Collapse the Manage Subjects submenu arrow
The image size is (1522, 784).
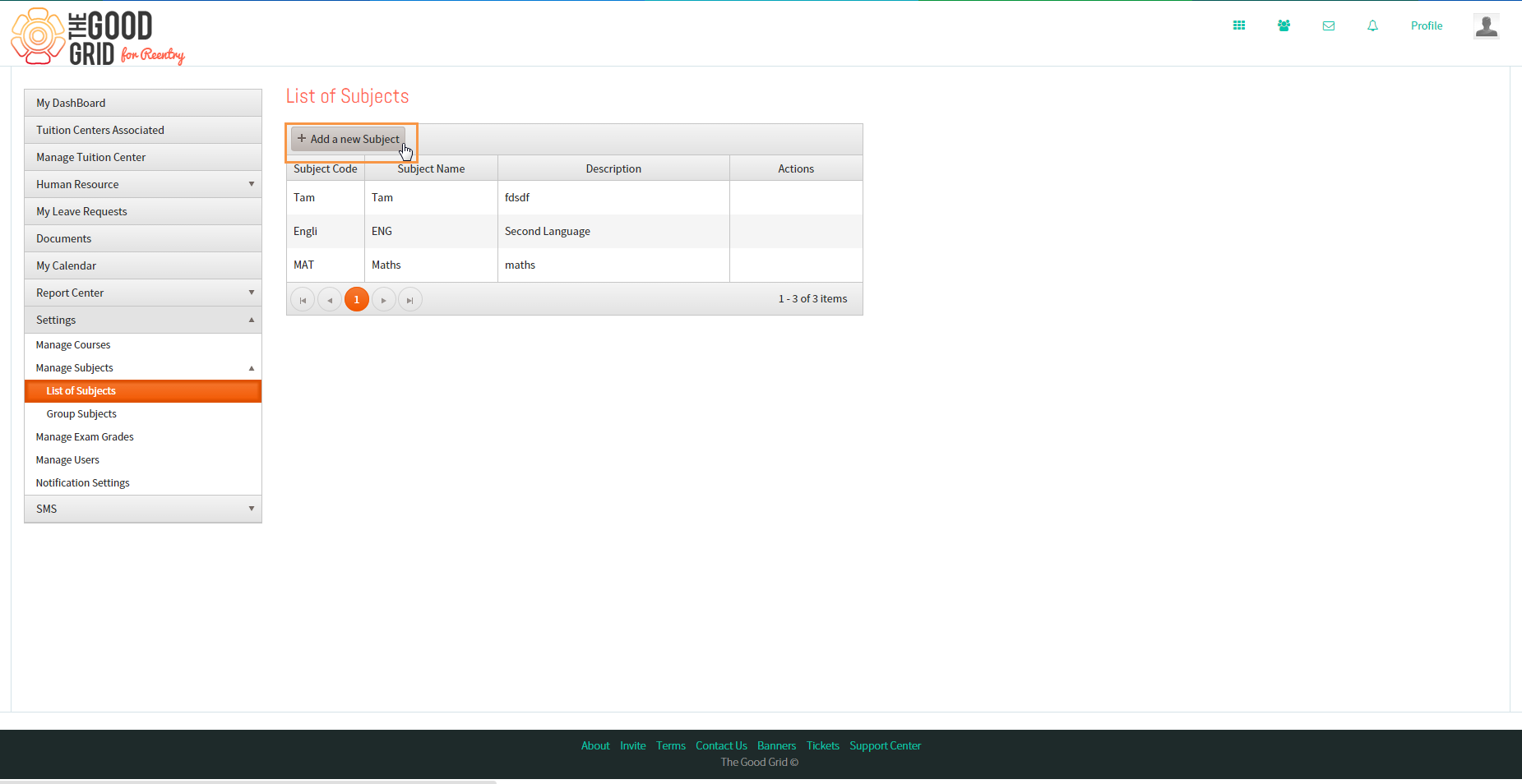252,368
